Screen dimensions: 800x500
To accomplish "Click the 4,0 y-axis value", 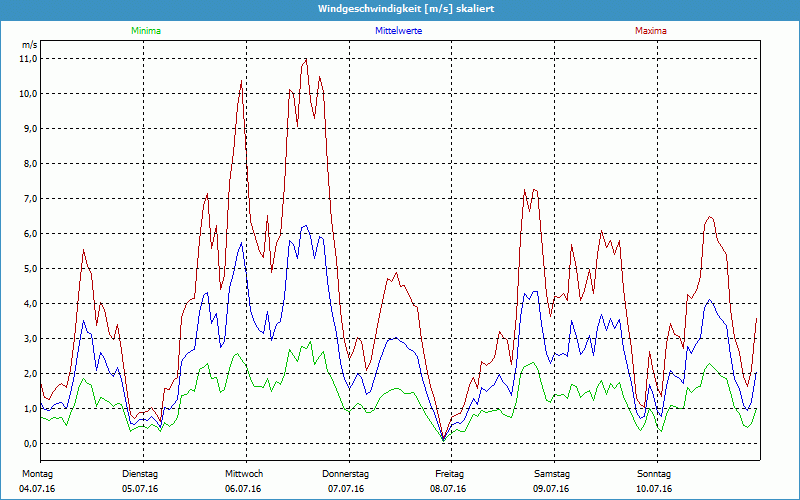I will (x=31, y=304).
